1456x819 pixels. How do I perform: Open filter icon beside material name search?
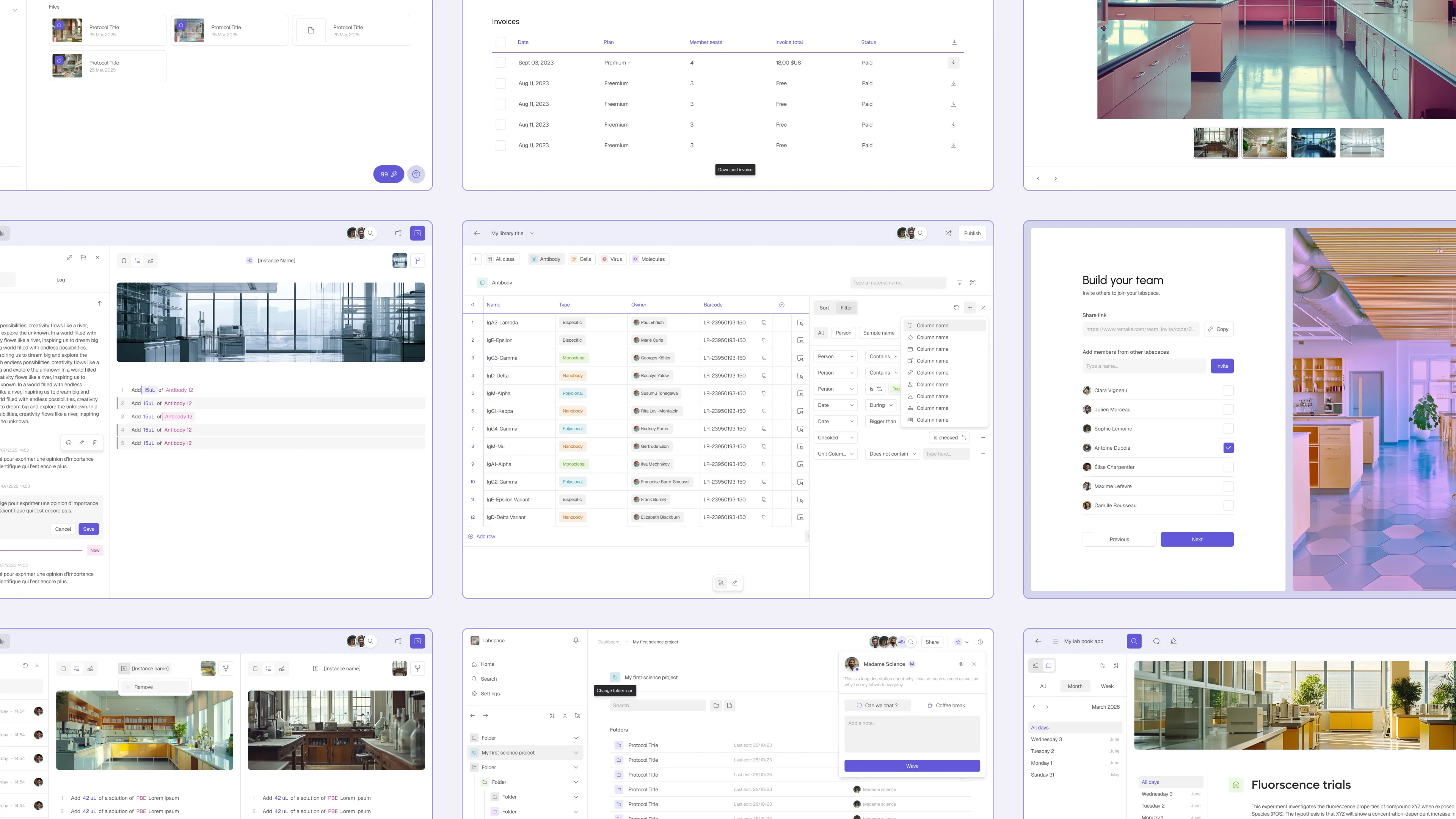tap(959, 282)
